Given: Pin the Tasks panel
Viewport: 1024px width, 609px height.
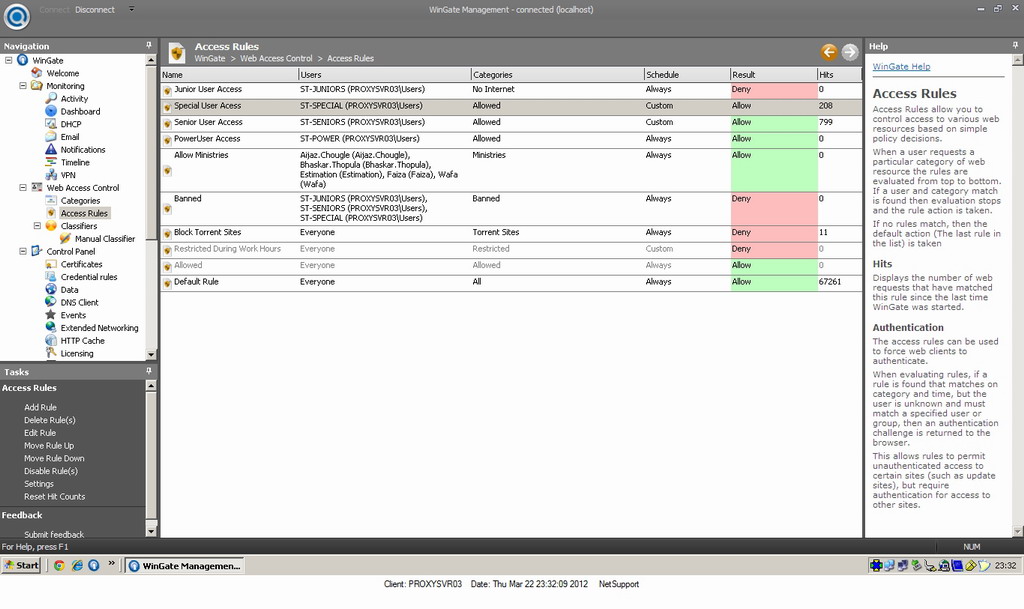Looking at the screenshot, I should [x=149, y=371].
